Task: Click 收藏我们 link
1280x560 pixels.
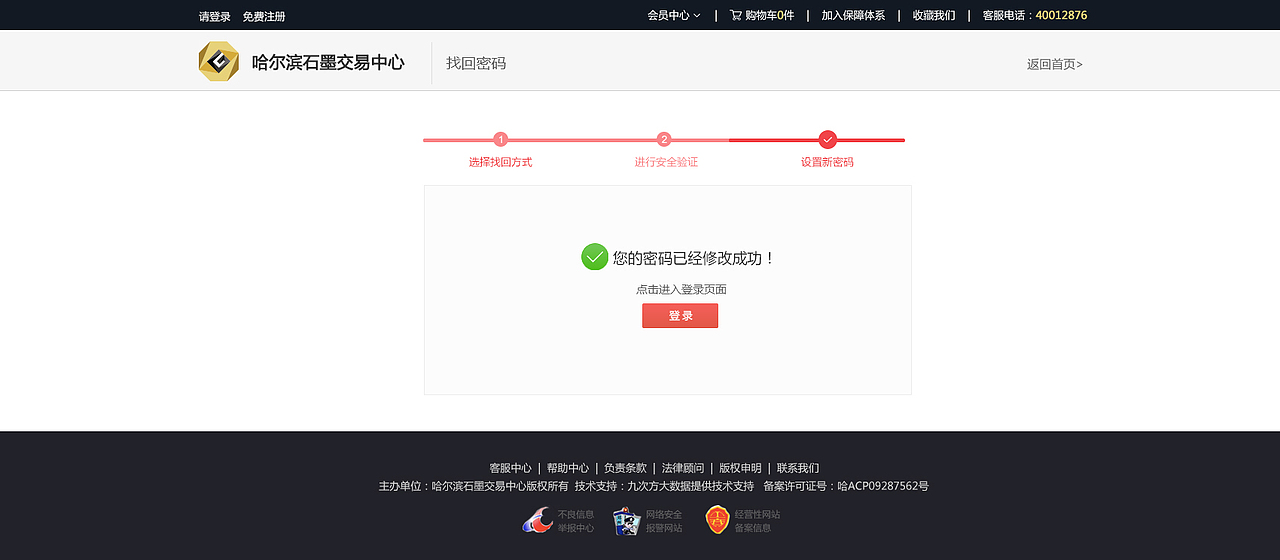Action: 934,16
